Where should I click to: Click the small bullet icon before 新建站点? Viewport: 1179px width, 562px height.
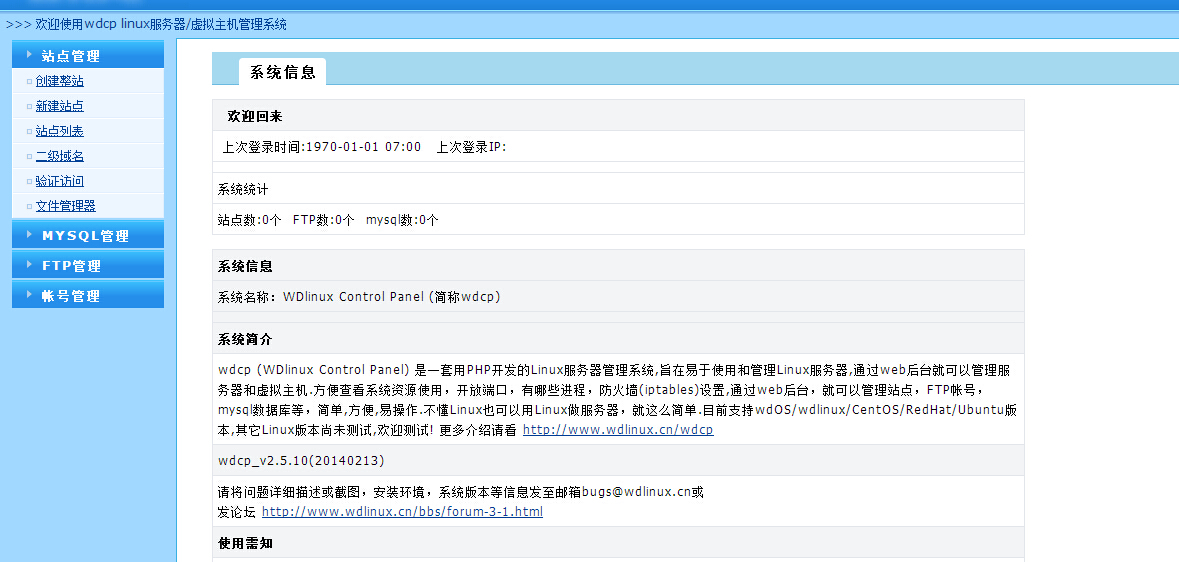pyautogui.click(x=29, y=107)
